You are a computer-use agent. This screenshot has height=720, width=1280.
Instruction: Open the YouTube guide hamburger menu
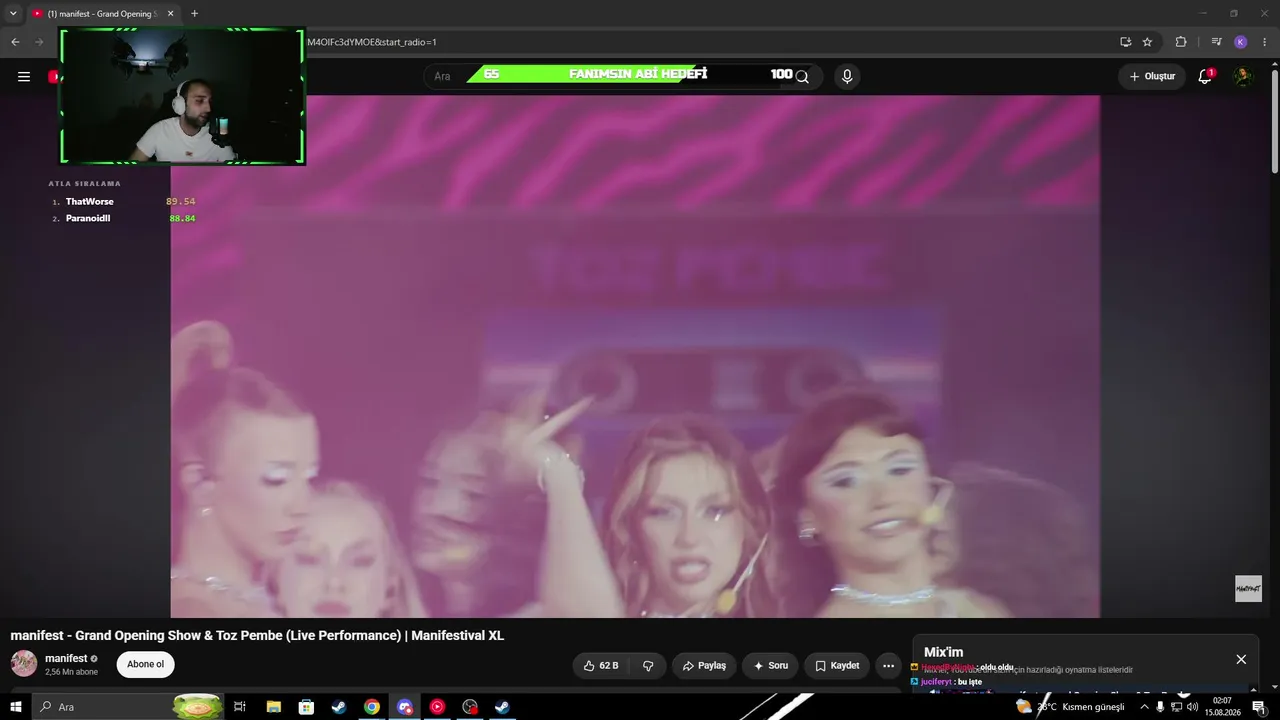tap(24, 77)
